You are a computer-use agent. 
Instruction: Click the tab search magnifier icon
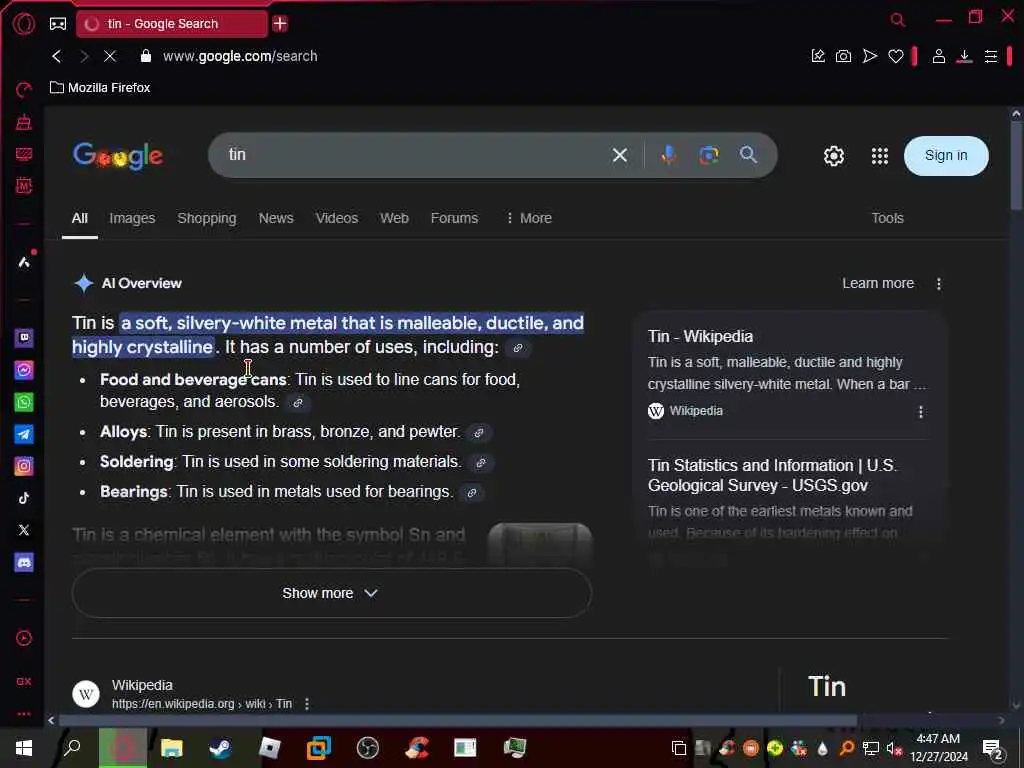pos(898,20)
